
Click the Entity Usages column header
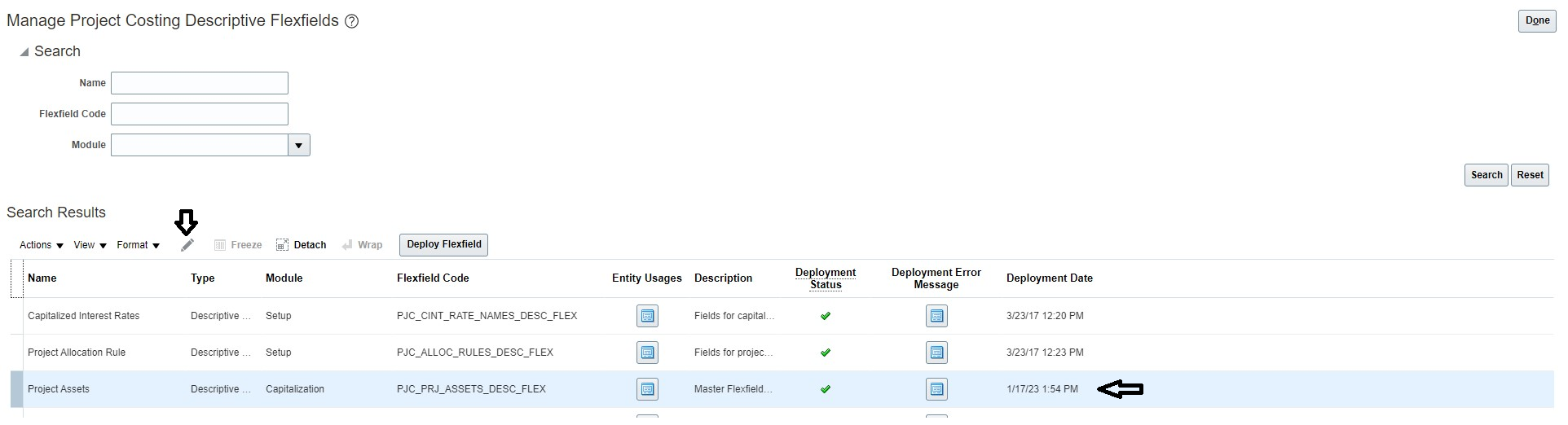tap(647, 278)
